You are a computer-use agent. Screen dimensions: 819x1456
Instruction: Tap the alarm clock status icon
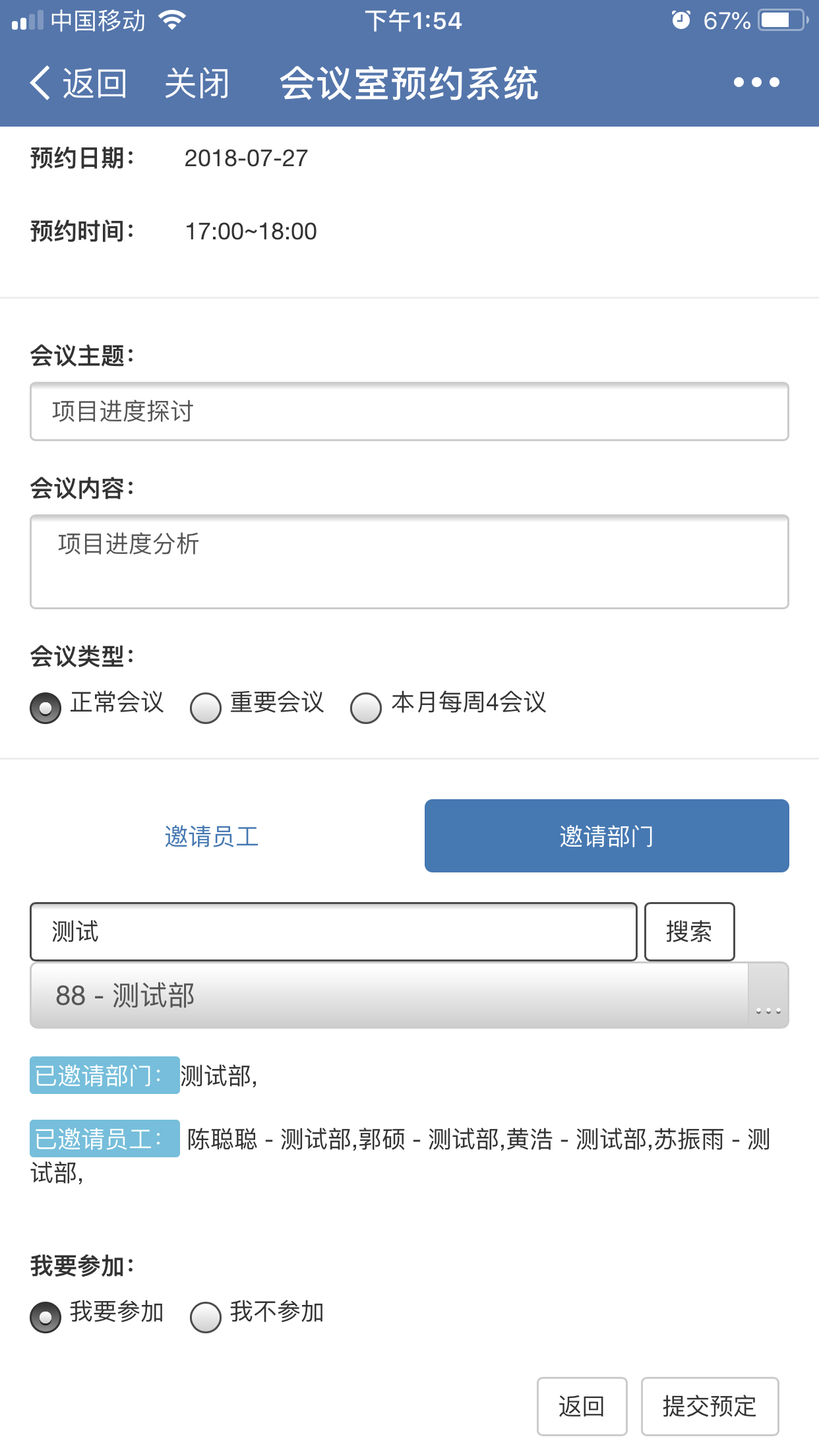coord(681,20)
